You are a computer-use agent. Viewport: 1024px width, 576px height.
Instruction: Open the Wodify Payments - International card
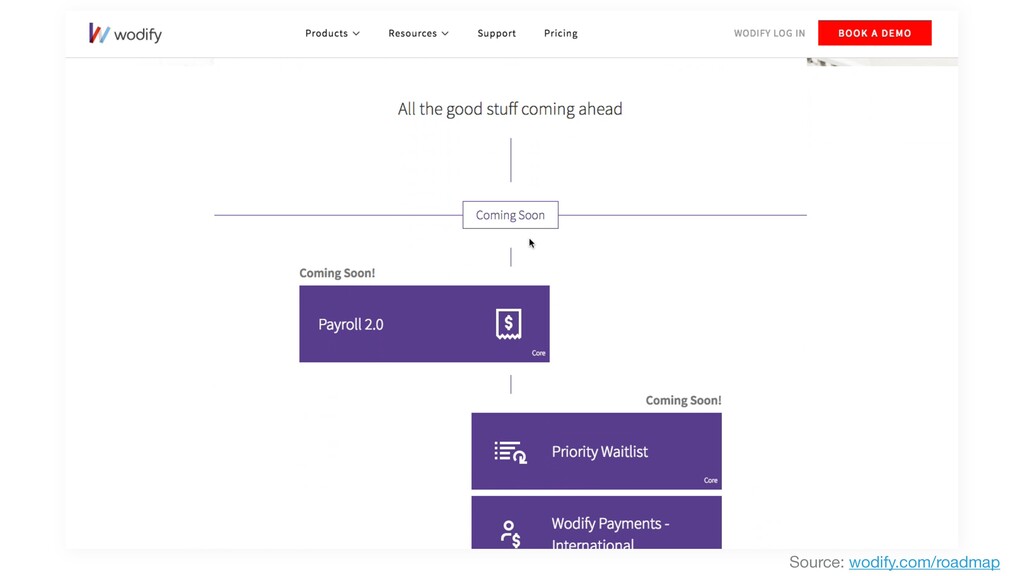pos(596,522)
